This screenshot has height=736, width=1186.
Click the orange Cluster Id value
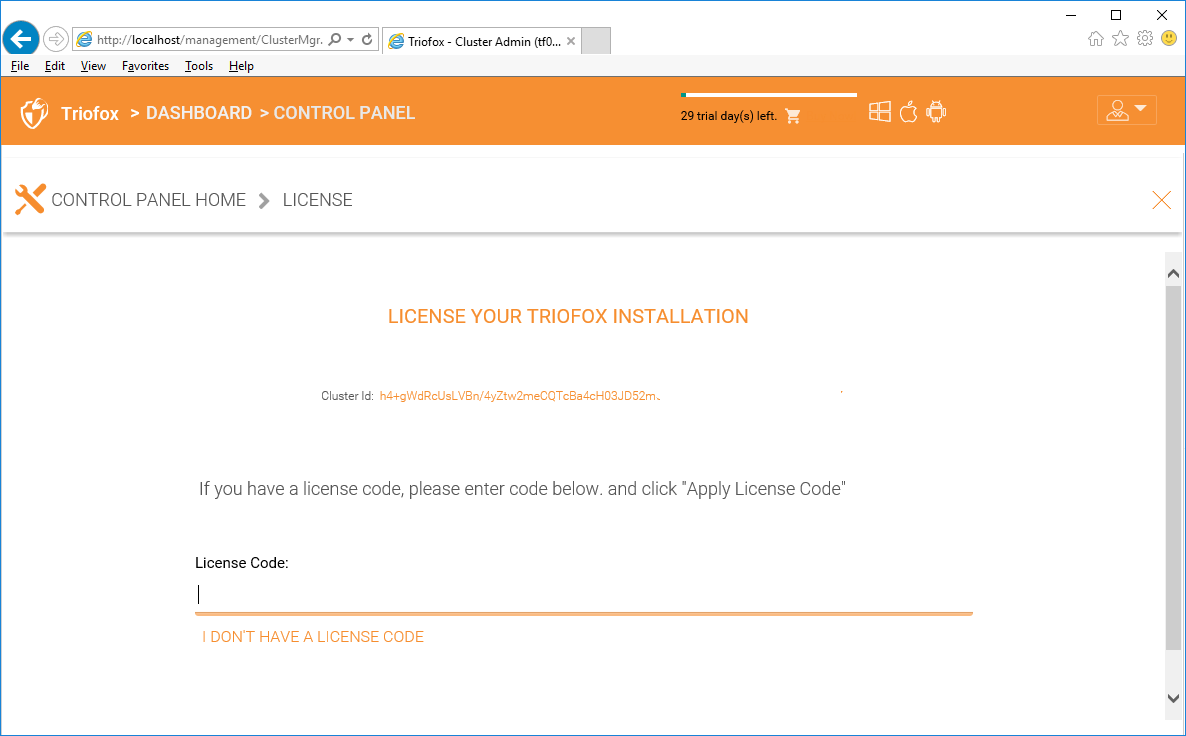pos(520,396)
